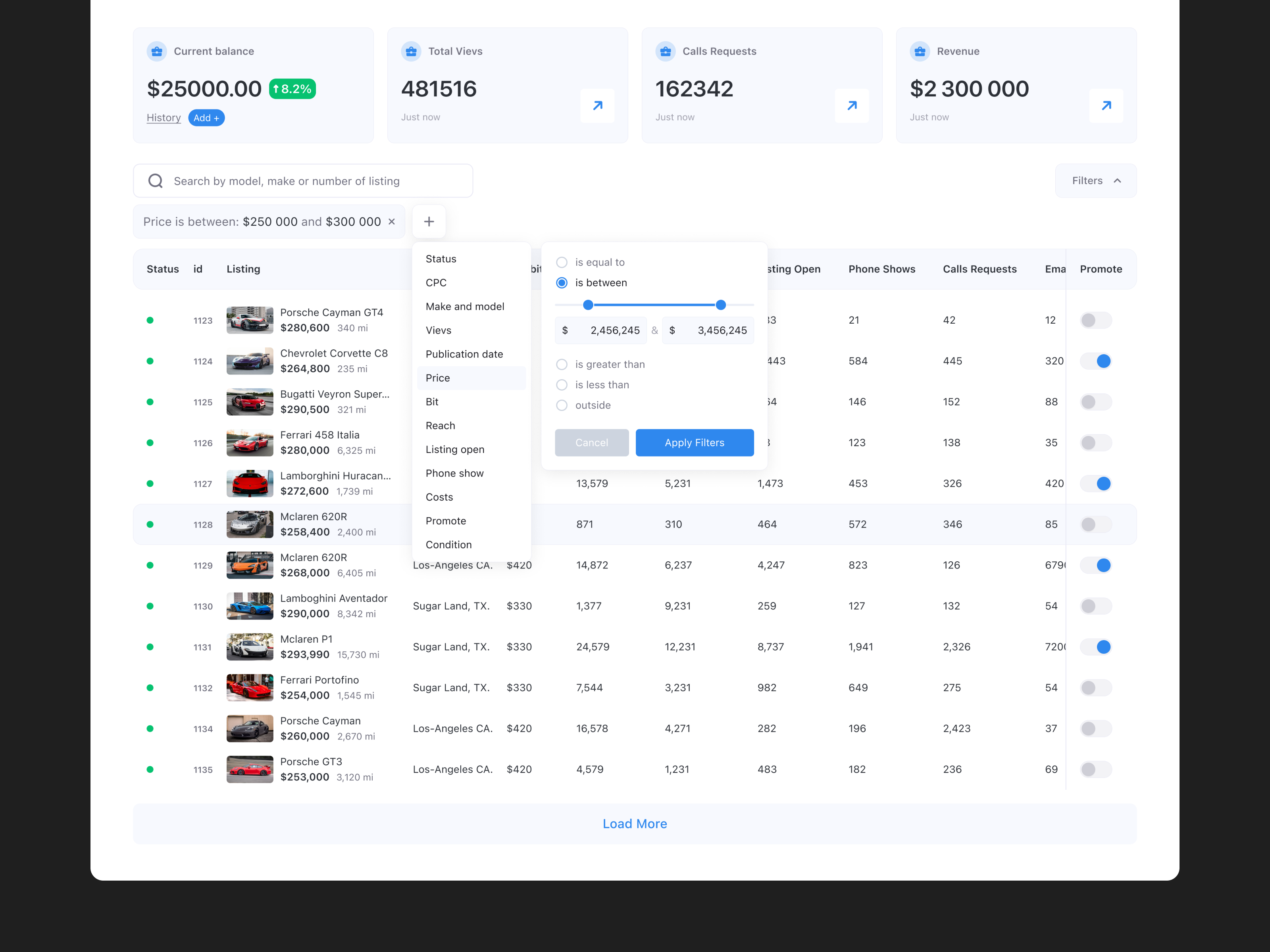Select "outside" price condition
Viewport: 1270px width, 952px height.
click(x=562, y=405)
